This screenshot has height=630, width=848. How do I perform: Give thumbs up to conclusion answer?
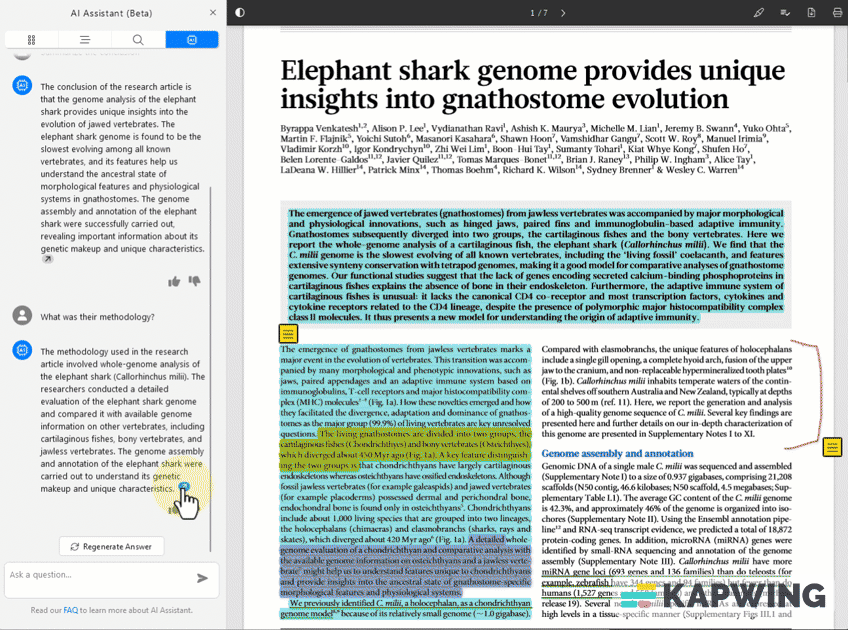tap(174, 282)
